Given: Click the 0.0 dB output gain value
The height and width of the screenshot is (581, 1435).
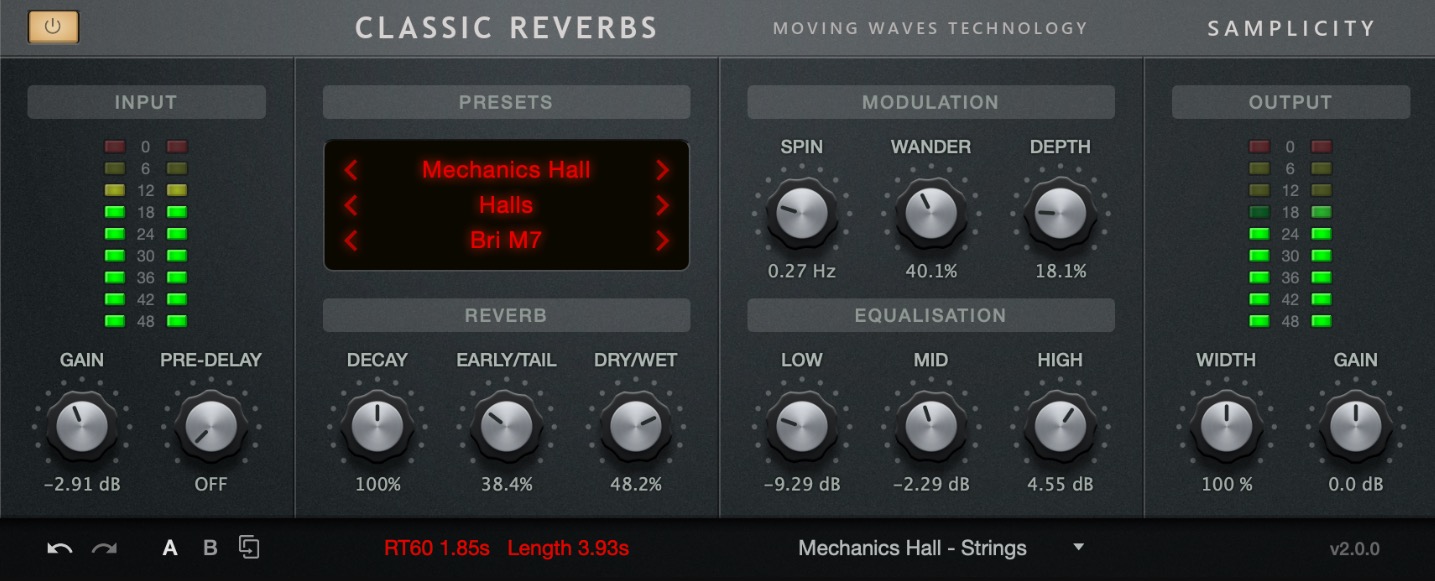Looking at the screenshot, I should pyautogui.click(x=1355, y=485).
